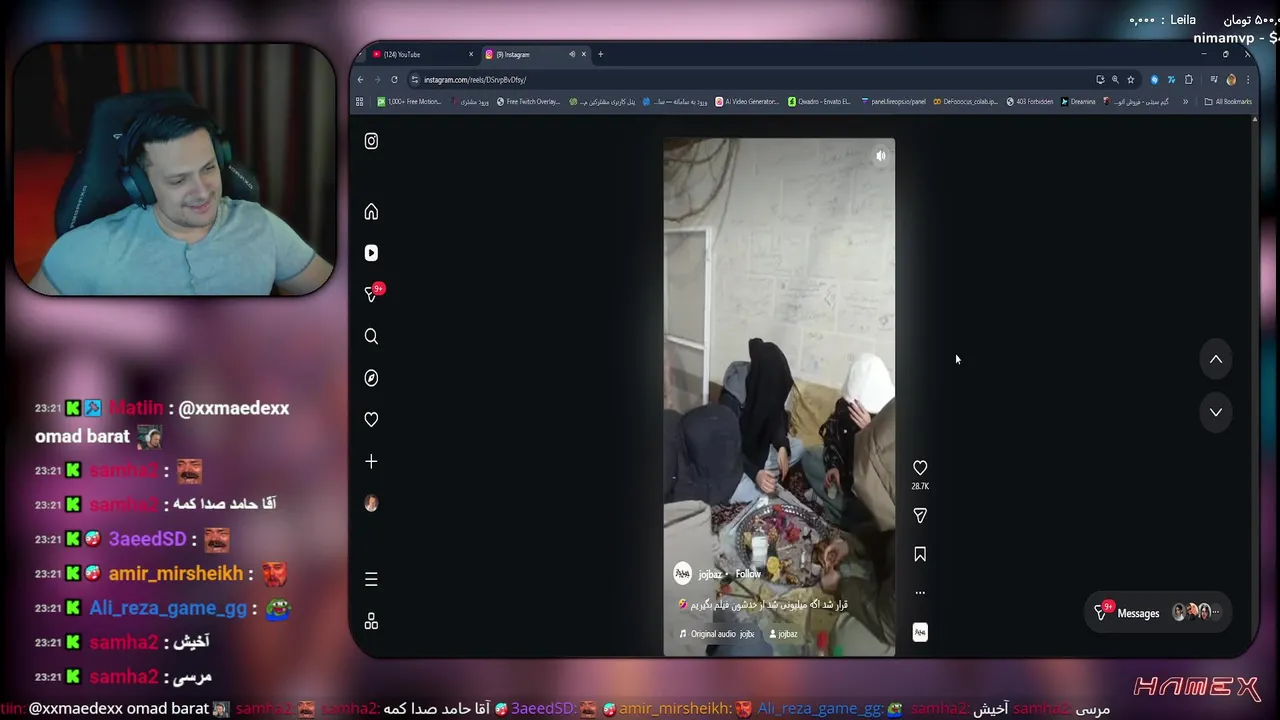The image size is (1280, 720).
Task: Open 'AI Video Generator' bookmark
Action: pyautogui.click(x=747, y=101)
